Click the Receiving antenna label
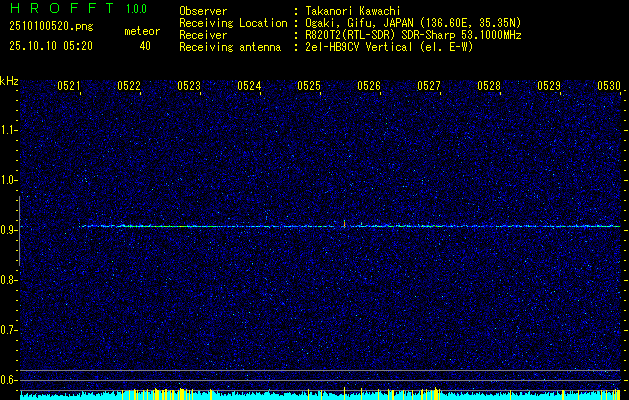 click(x=230, y=47)
